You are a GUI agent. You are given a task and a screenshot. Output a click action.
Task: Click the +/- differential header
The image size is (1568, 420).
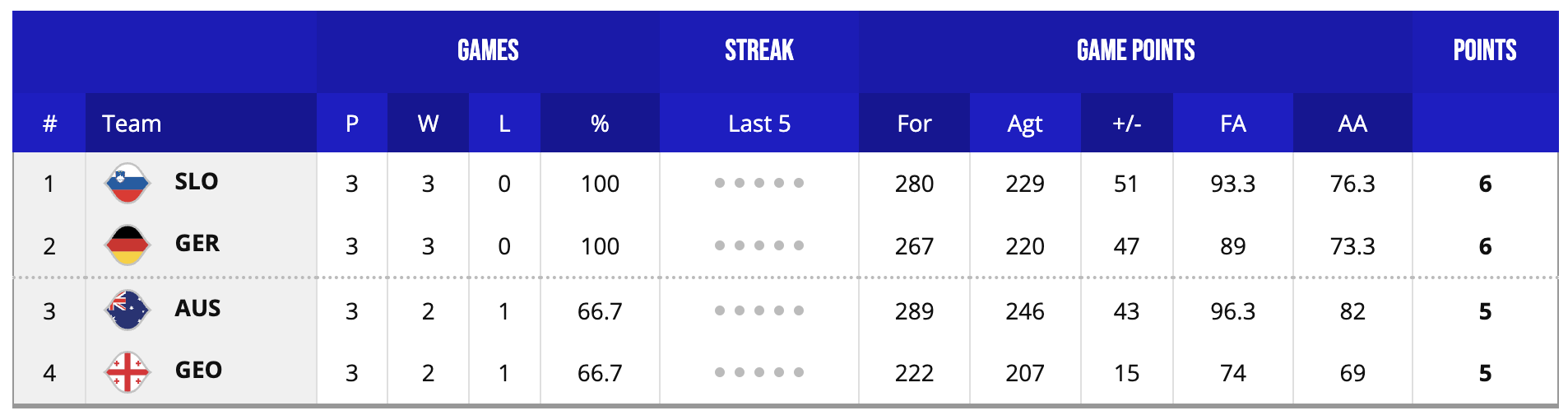click(x=1126, y=124)
